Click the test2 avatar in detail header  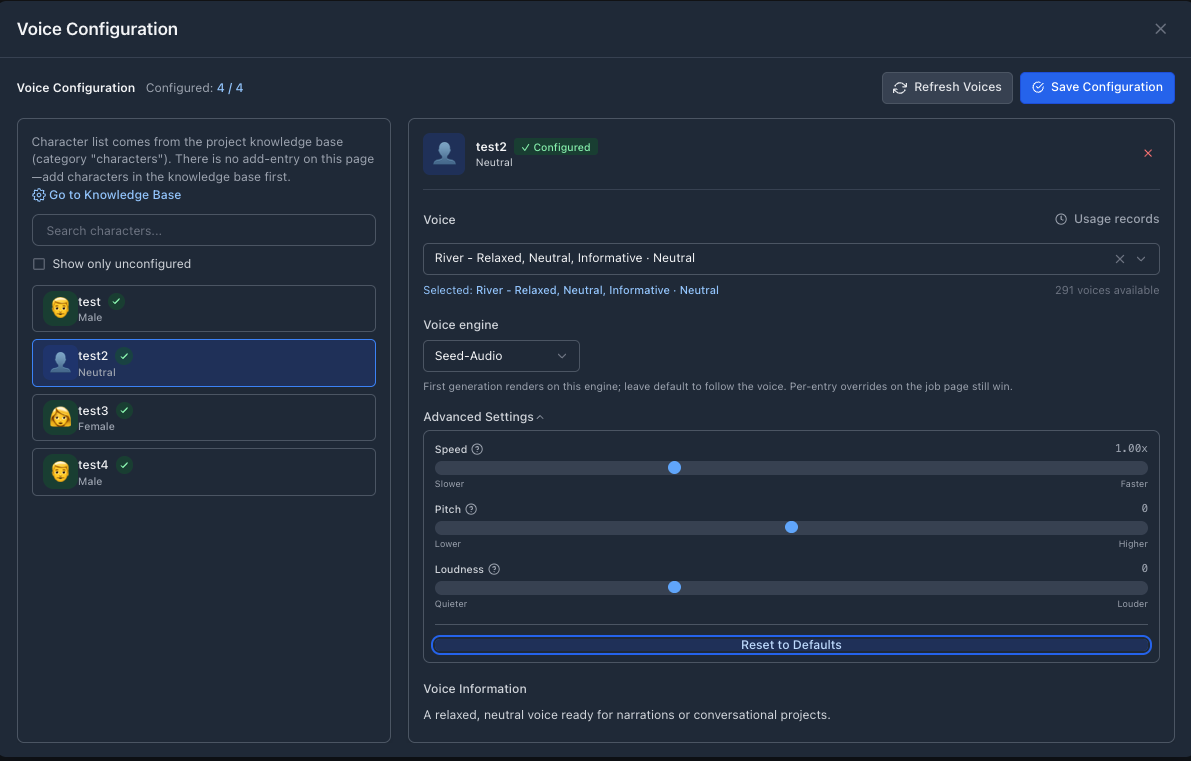(x=444, y=154)
